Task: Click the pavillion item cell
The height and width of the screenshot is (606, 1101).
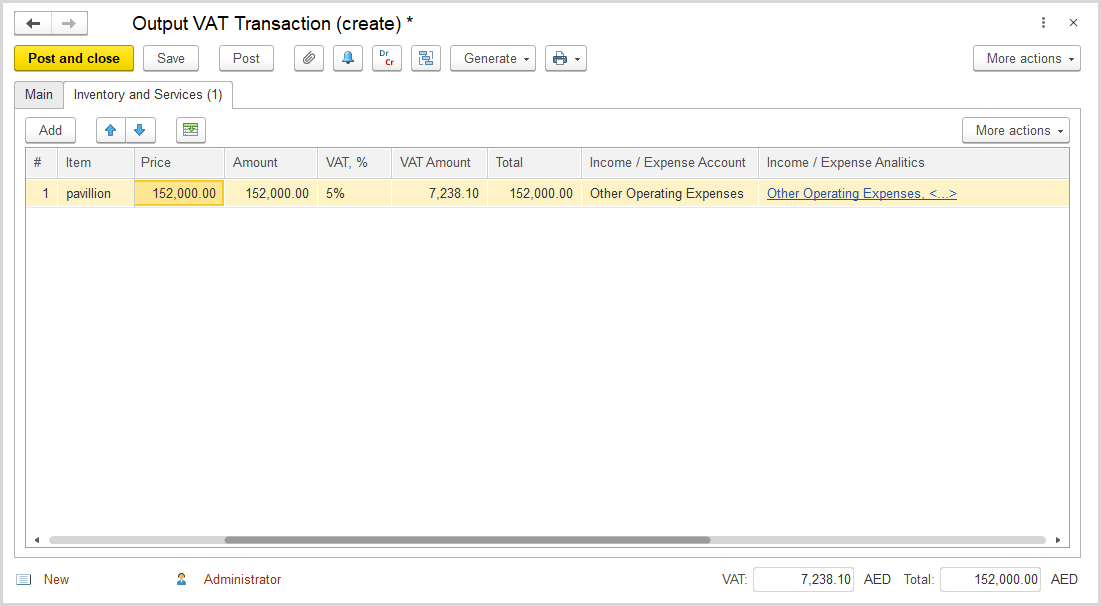Action: click(96, 193)
